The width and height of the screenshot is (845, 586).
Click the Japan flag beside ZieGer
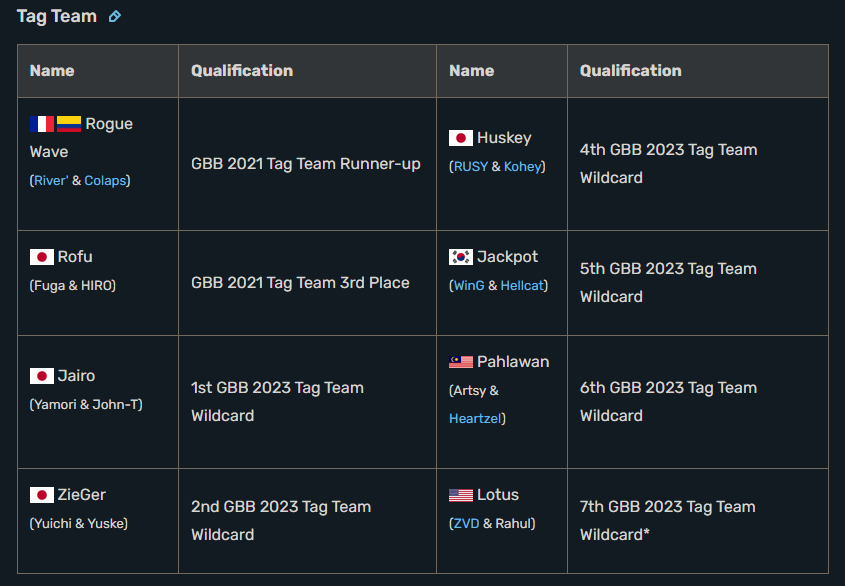[42, 495]
